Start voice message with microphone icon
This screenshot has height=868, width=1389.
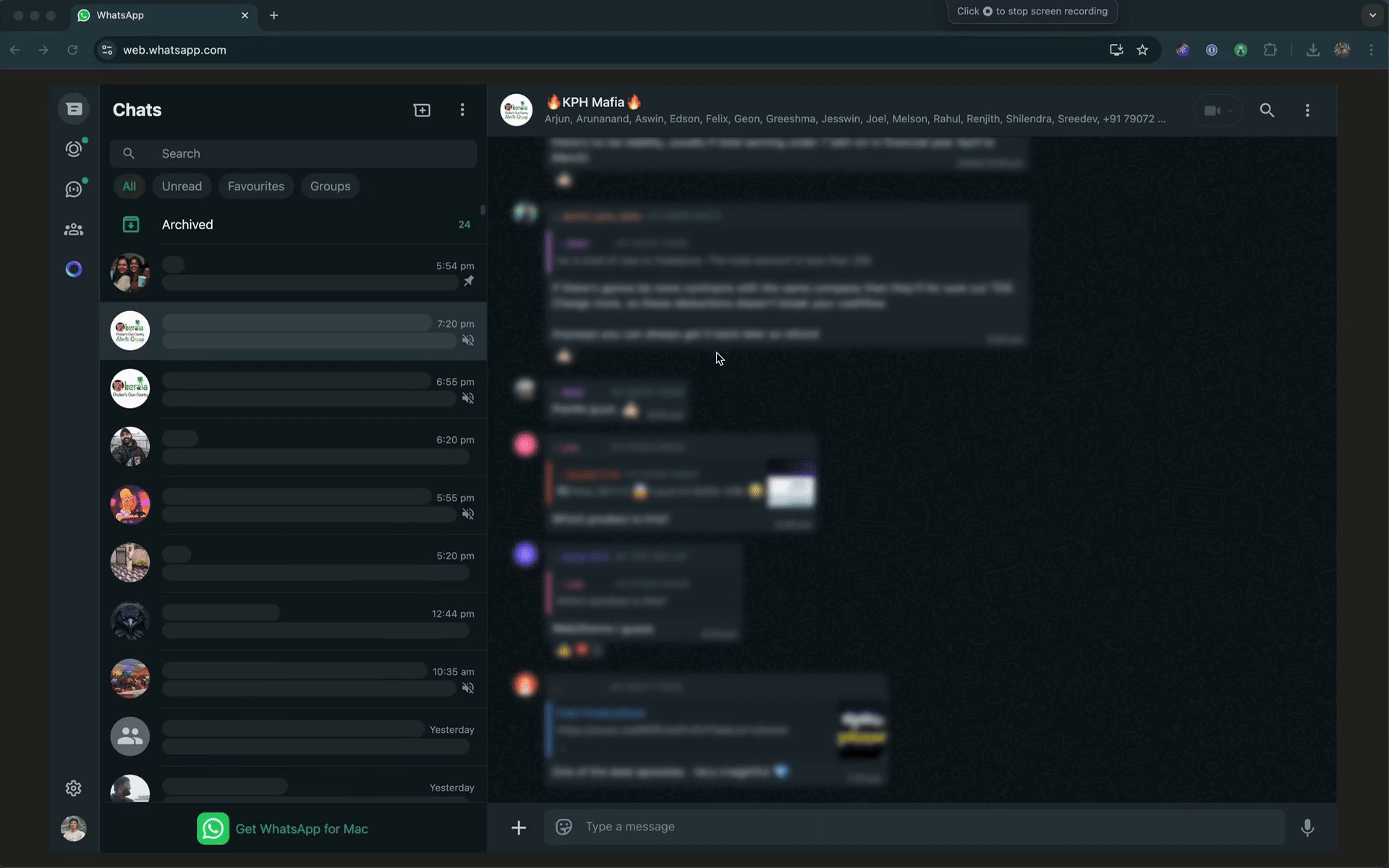pos(1307,827)
